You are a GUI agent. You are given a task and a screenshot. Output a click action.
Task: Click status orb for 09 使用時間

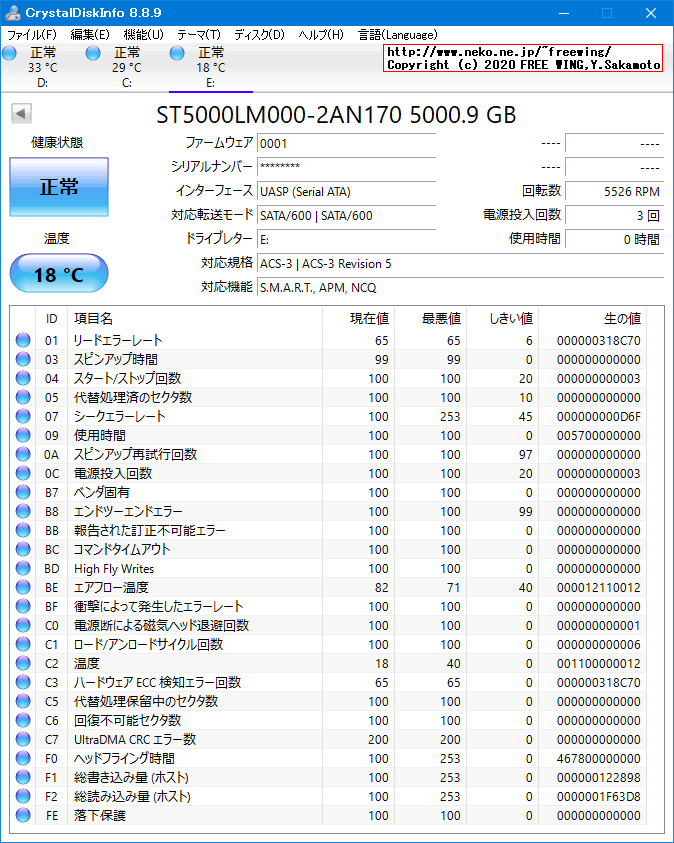click(23, 435)
